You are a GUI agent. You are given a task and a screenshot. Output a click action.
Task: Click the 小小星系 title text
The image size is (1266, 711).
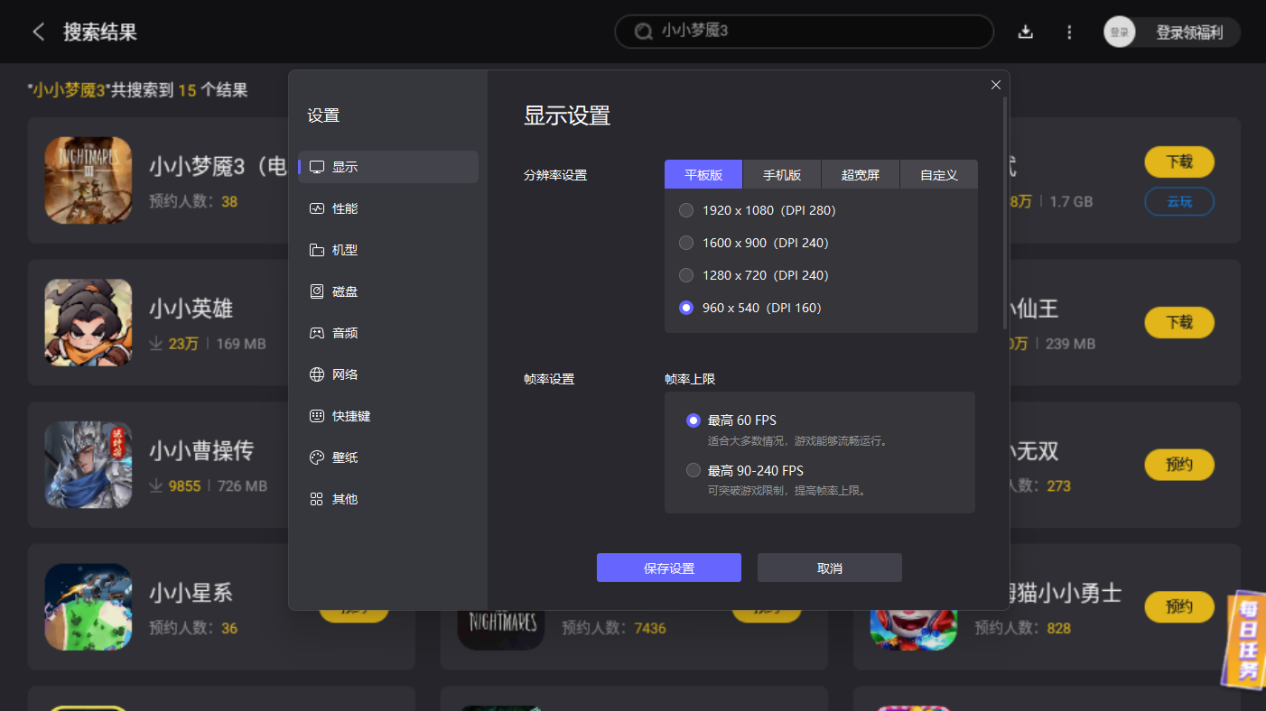191,593
